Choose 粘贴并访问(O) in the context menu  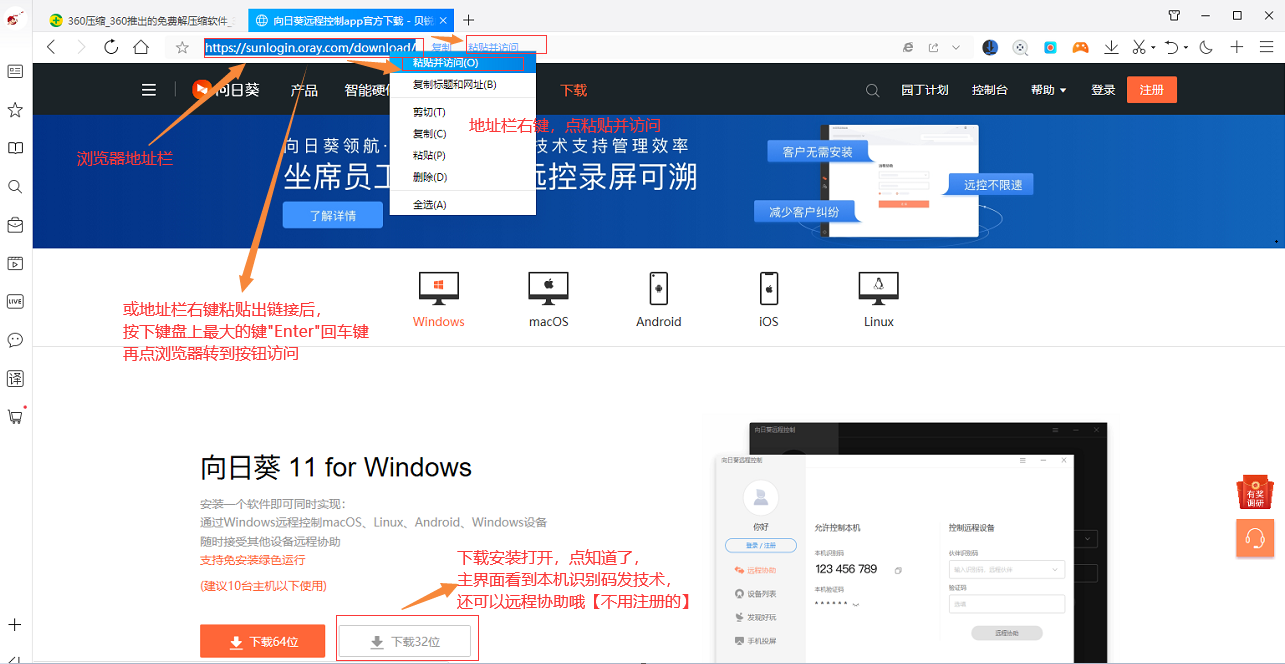pos(462,63)
